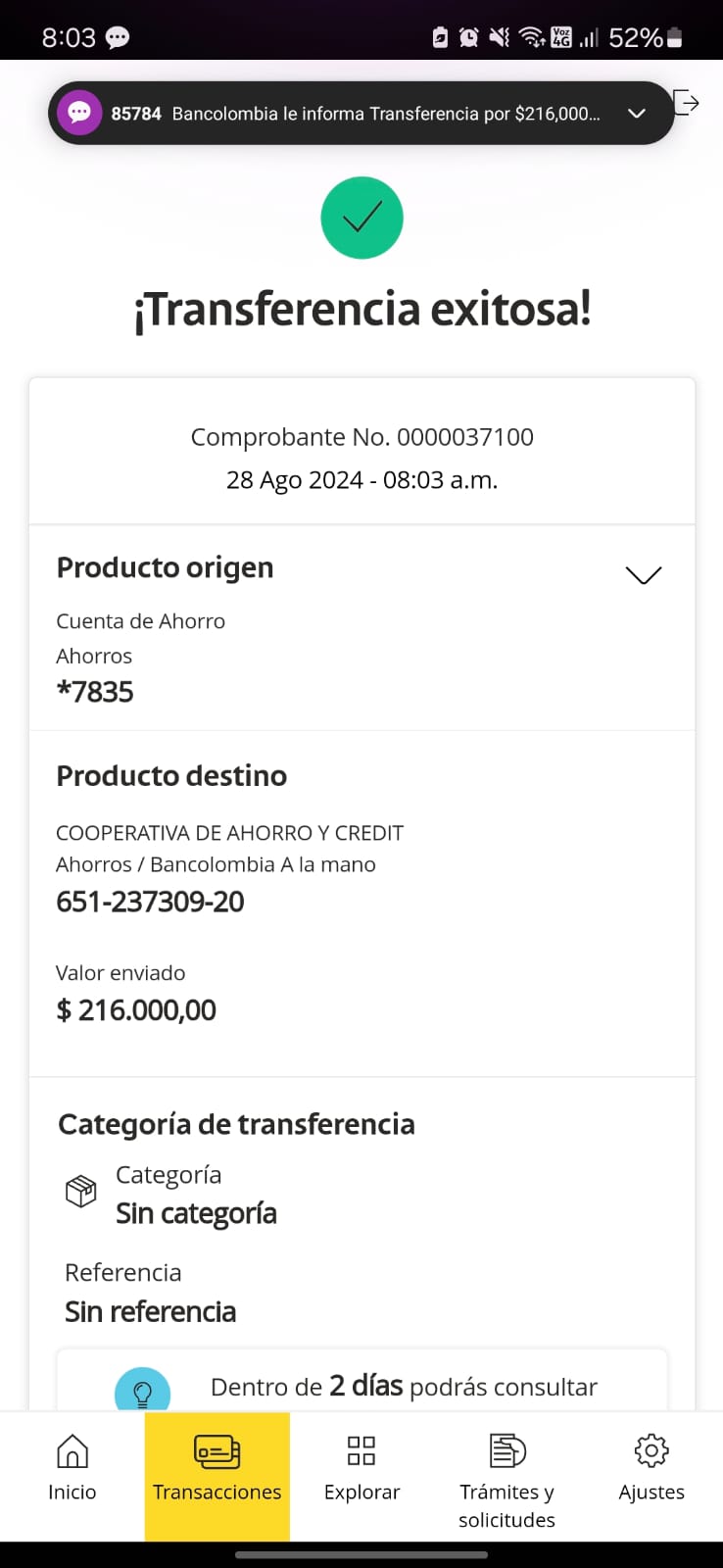Tap the Android home gesture bar
The height and width of the screenshot is (1568, 723).
point(361,1554)
